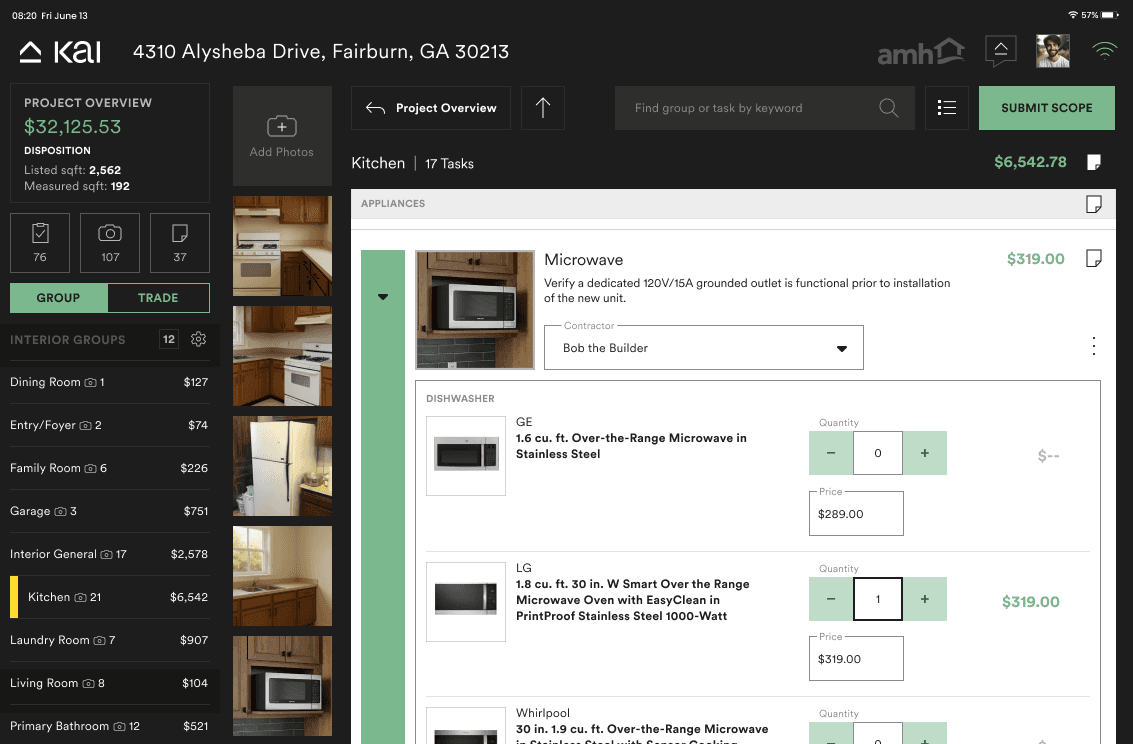The width and height of the screenshot is (1133, 744).
Task: Open the stove and range hood photo thumbnail
Action: pyautogui.click(x=283, y=246)
